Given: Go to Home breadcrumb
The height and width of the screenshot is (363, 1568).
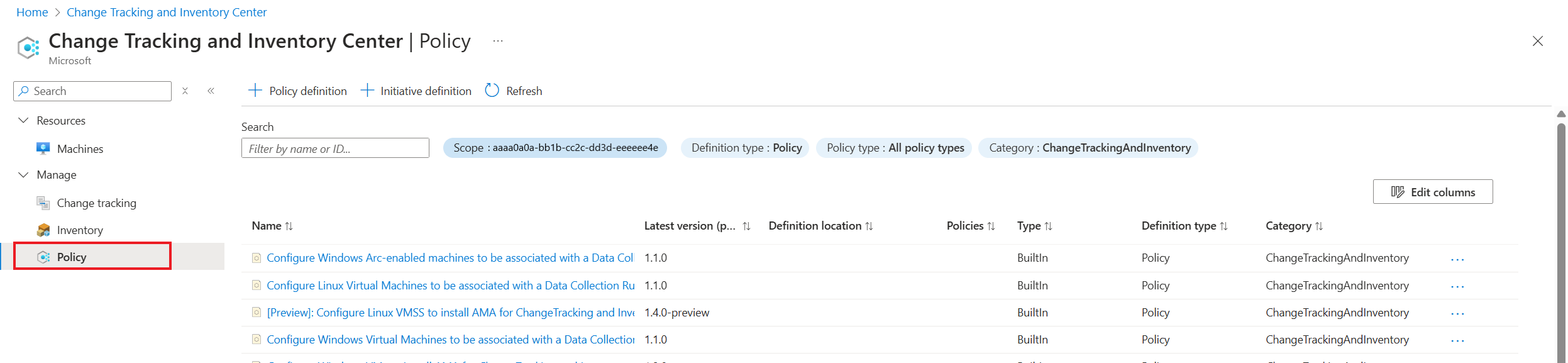Looking at the screenshot, I should 32,12.
